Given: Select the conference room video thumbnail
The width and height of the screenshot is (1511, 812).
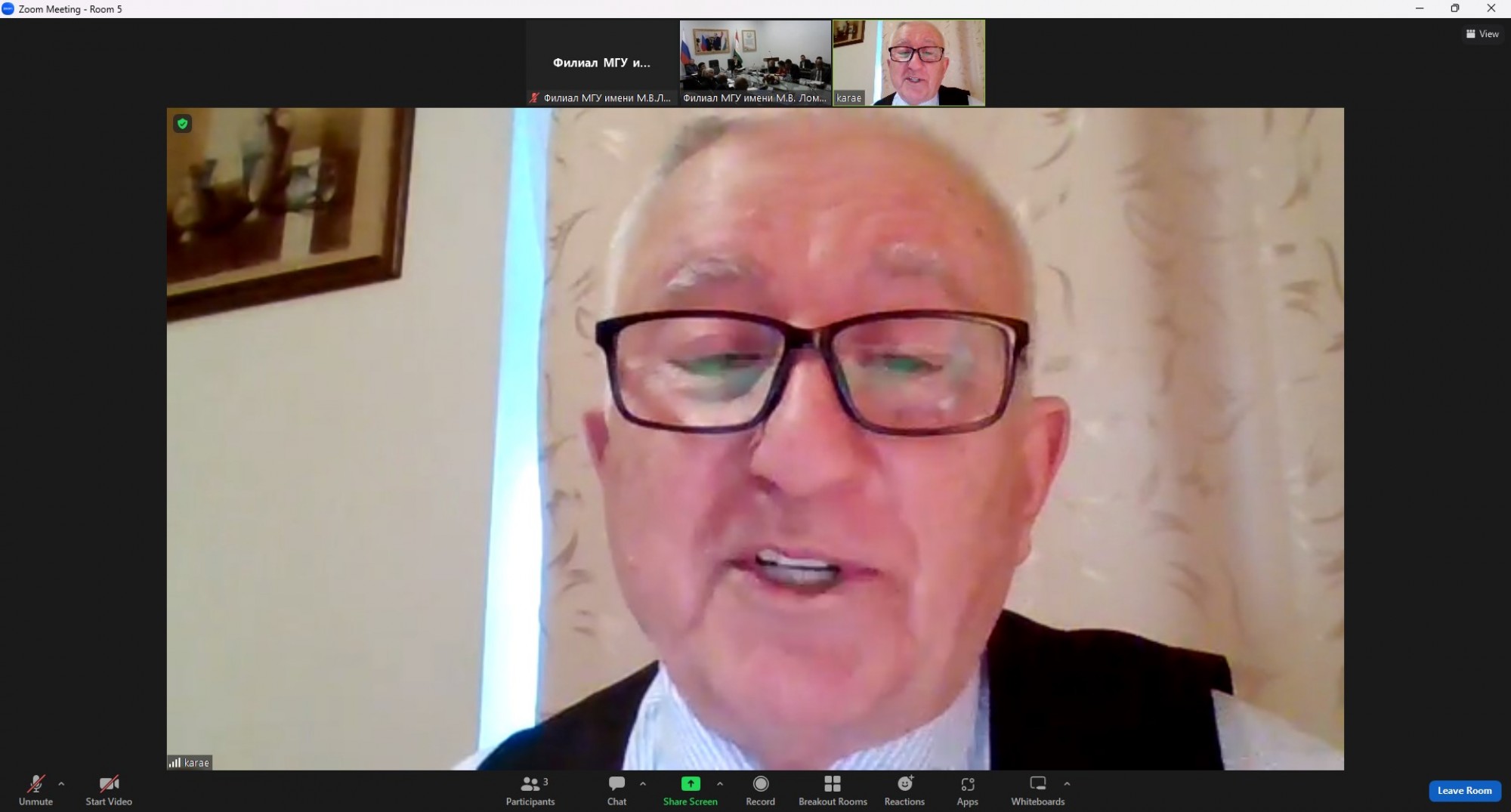Looking at the screenshot, I should tap(755, 63).
